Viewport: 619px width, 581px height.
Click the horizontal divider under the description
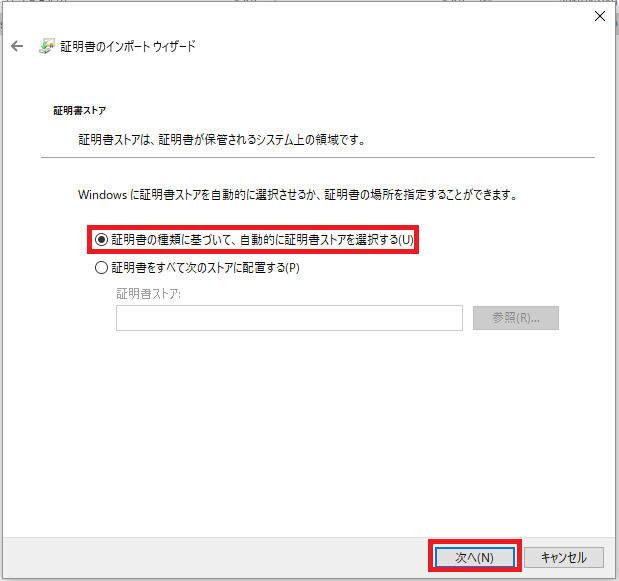click(x=317, y=158)
